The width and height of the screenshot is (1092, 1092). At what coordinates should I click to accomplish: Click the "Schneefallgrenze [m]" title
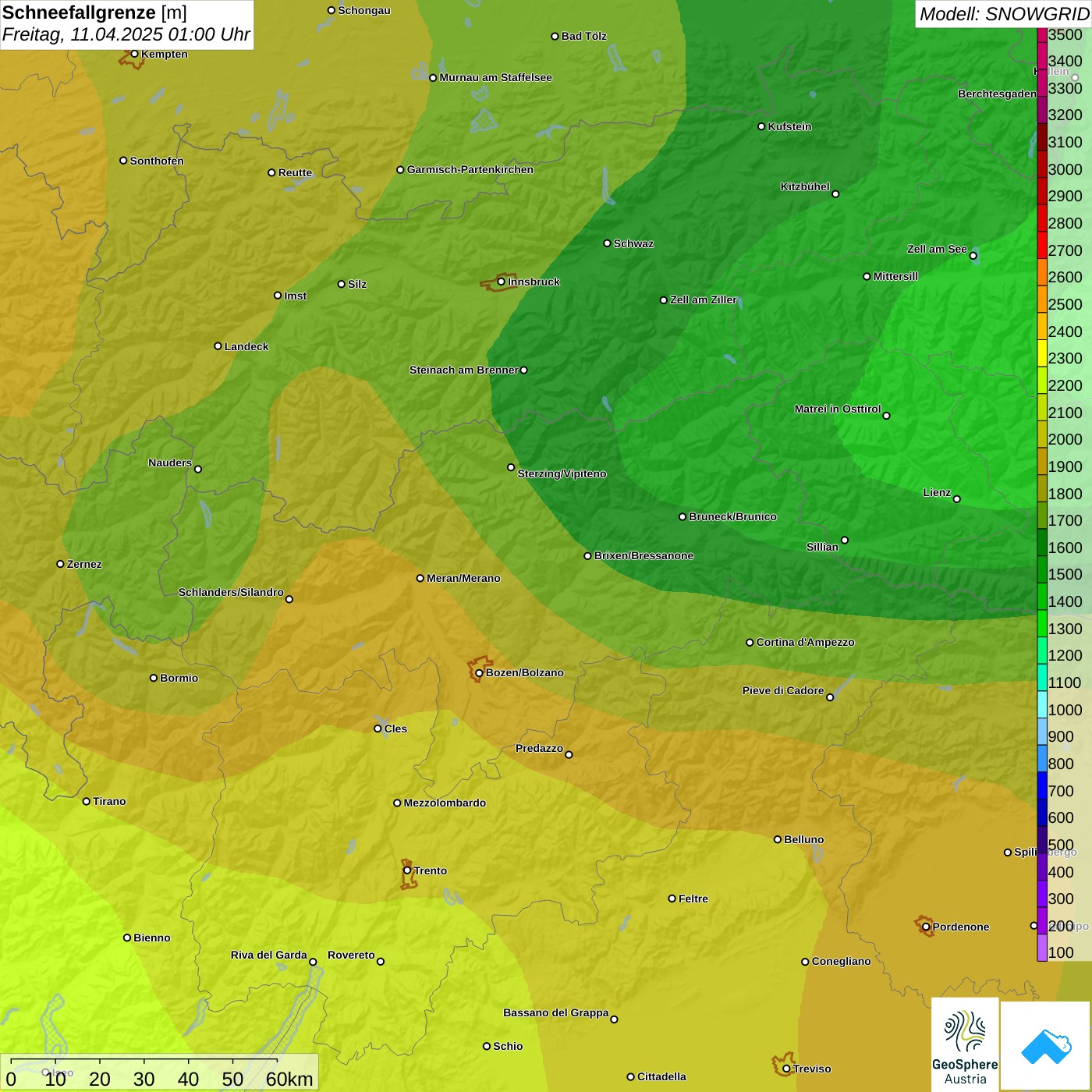pyautogui.click(x=94, y=12)
